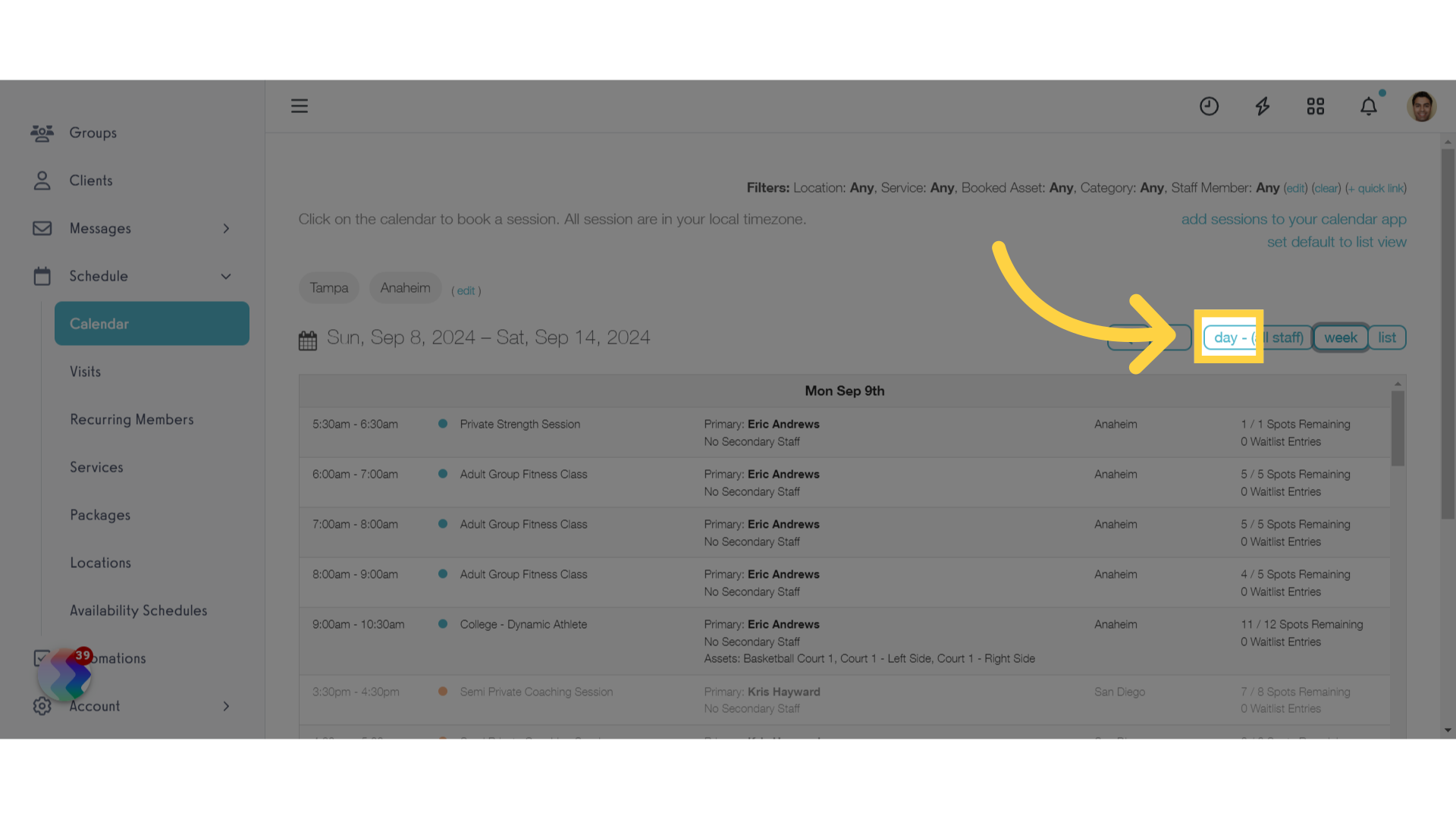This screenshot has height=819, width=1456.
Task: Click set default to list view
Action: (x=1337, y=242)
